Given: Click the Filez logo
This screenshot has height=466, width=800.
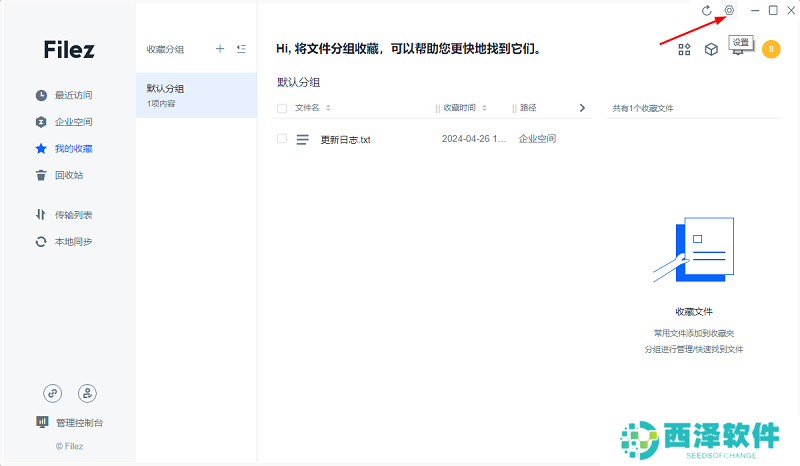Looking at the screenshot, I should 69,50.
